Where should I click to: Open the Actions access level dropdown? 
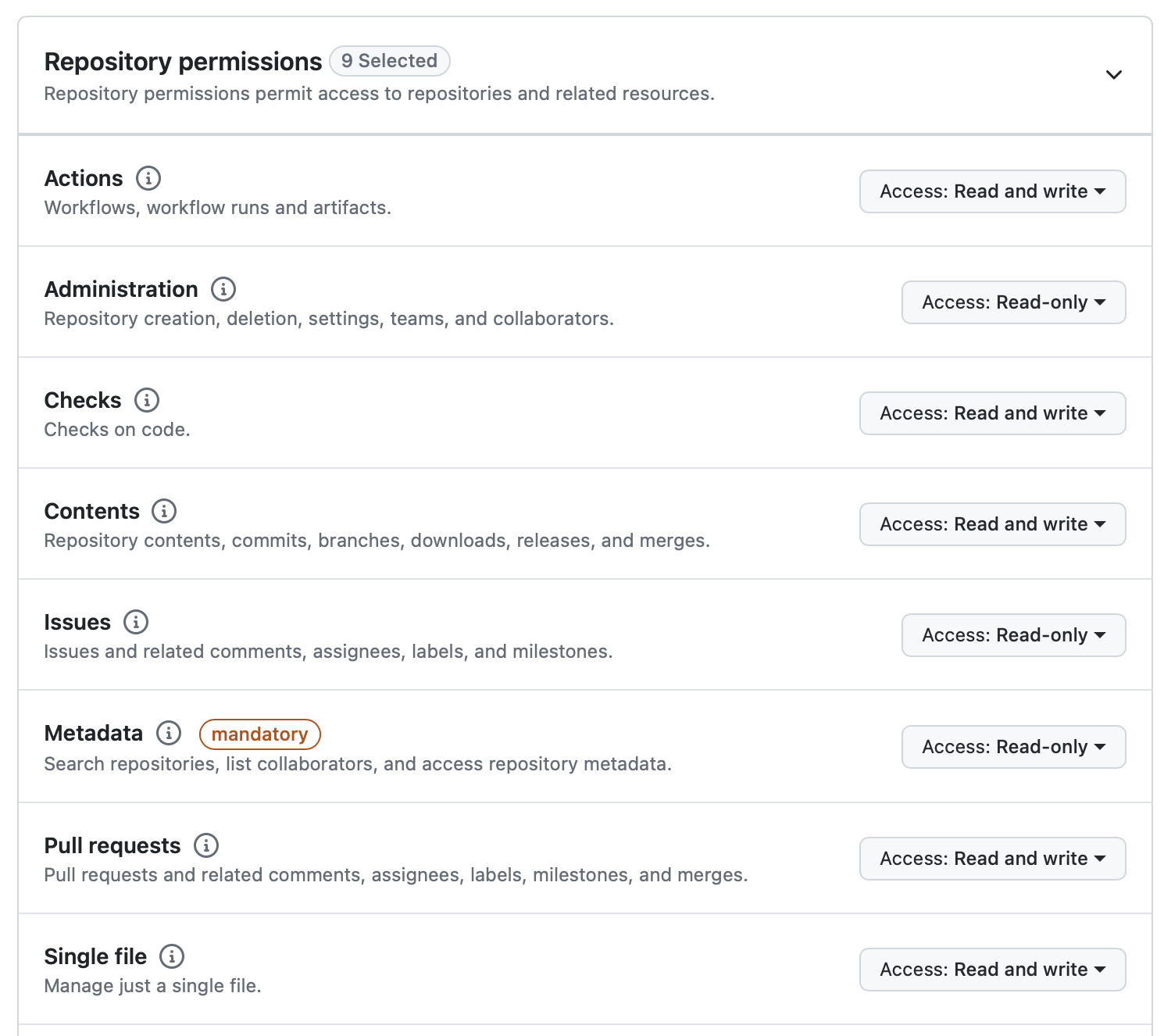click(x=992, y=191)
